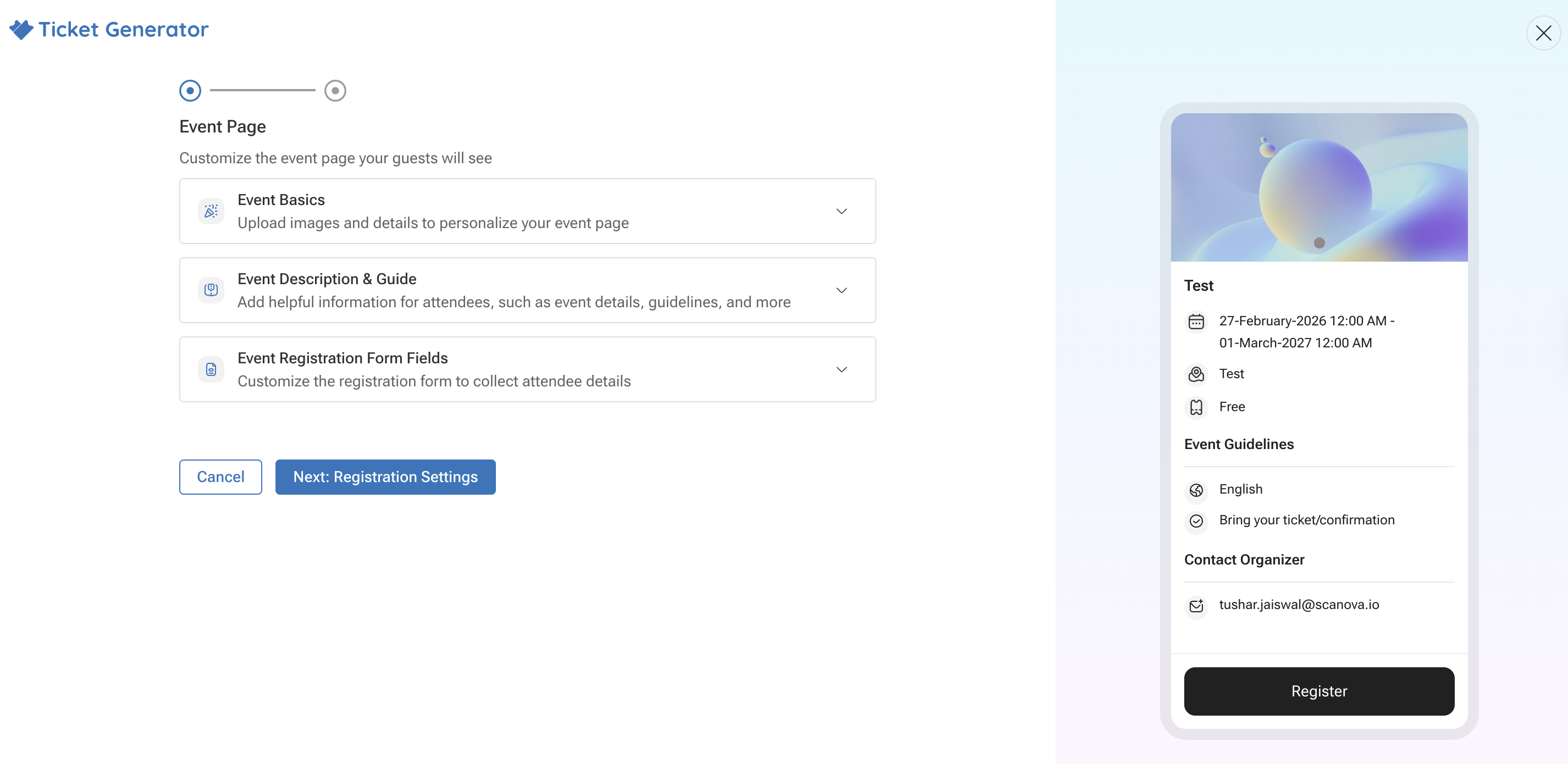Expand Event Registration Form Fields chevron

[x=841, y=369]
